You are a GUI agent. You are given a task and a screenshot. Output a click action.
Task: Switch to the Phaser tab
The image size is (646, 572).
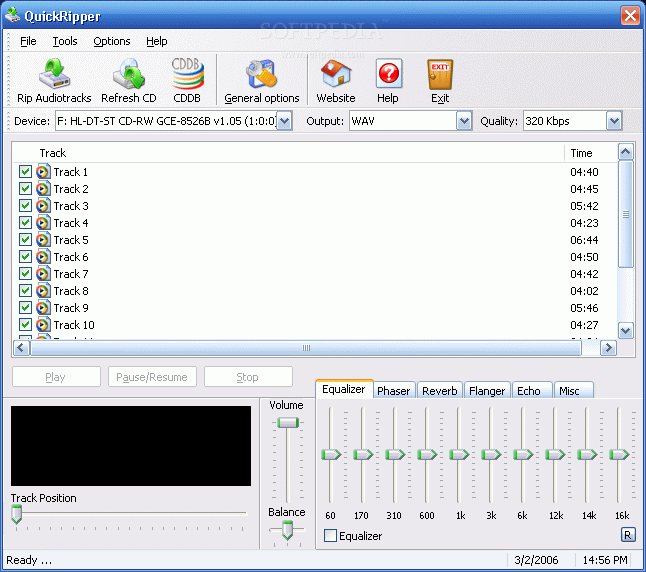tap(393, 390)
